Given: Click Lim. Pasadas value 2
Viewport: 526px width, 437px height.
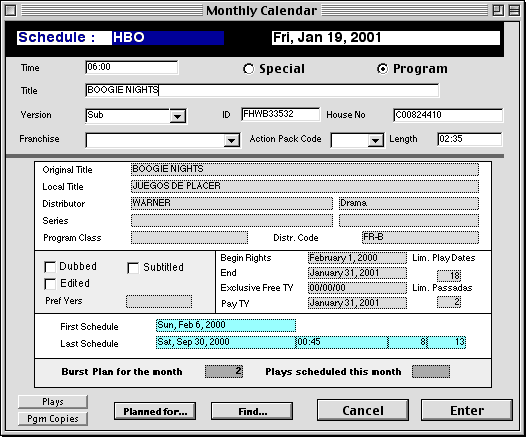Looking at the screenshot, I should (x=449, y=302).
